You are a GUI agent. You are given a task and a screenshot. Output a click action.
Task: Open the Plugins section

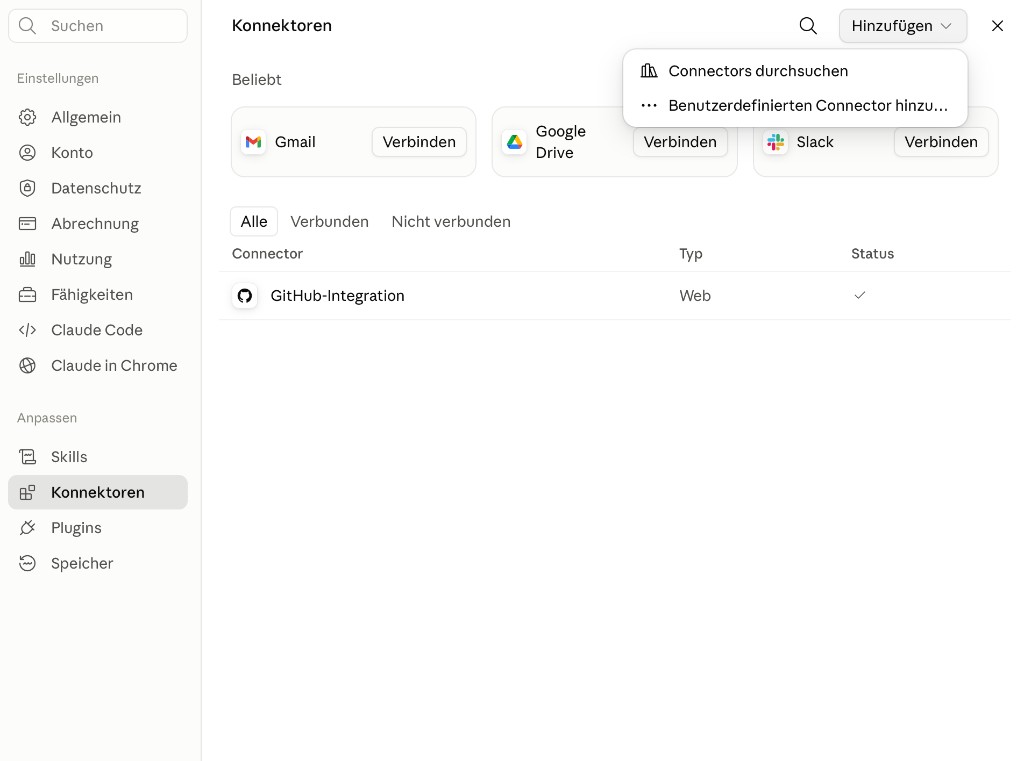98,528
